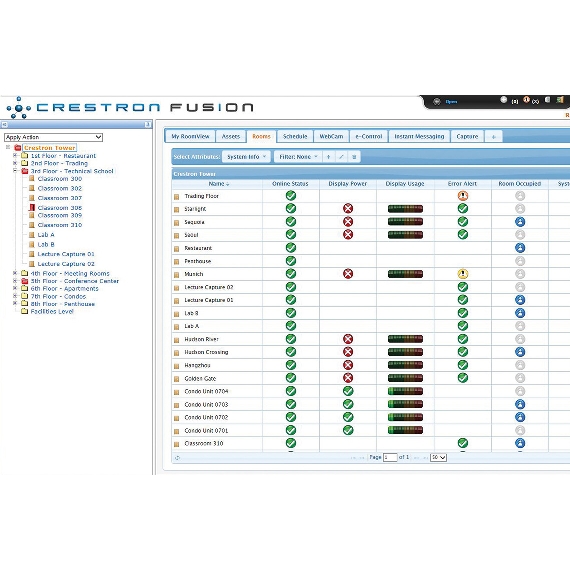
Task: Click the collapse arrow icon at left of the tree panel header
Action: (x=5, y=125)
